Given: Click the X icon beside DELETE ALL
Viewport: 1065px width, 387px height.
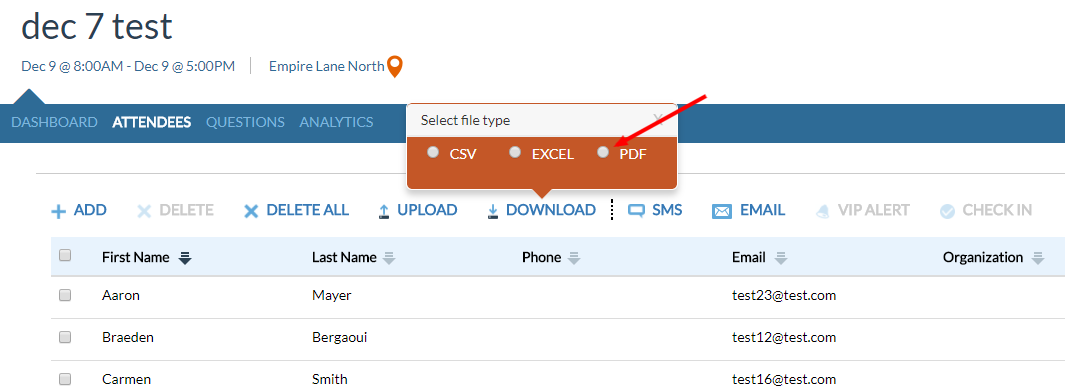Looking at the screenshot, I should click(x=251, y=212).
